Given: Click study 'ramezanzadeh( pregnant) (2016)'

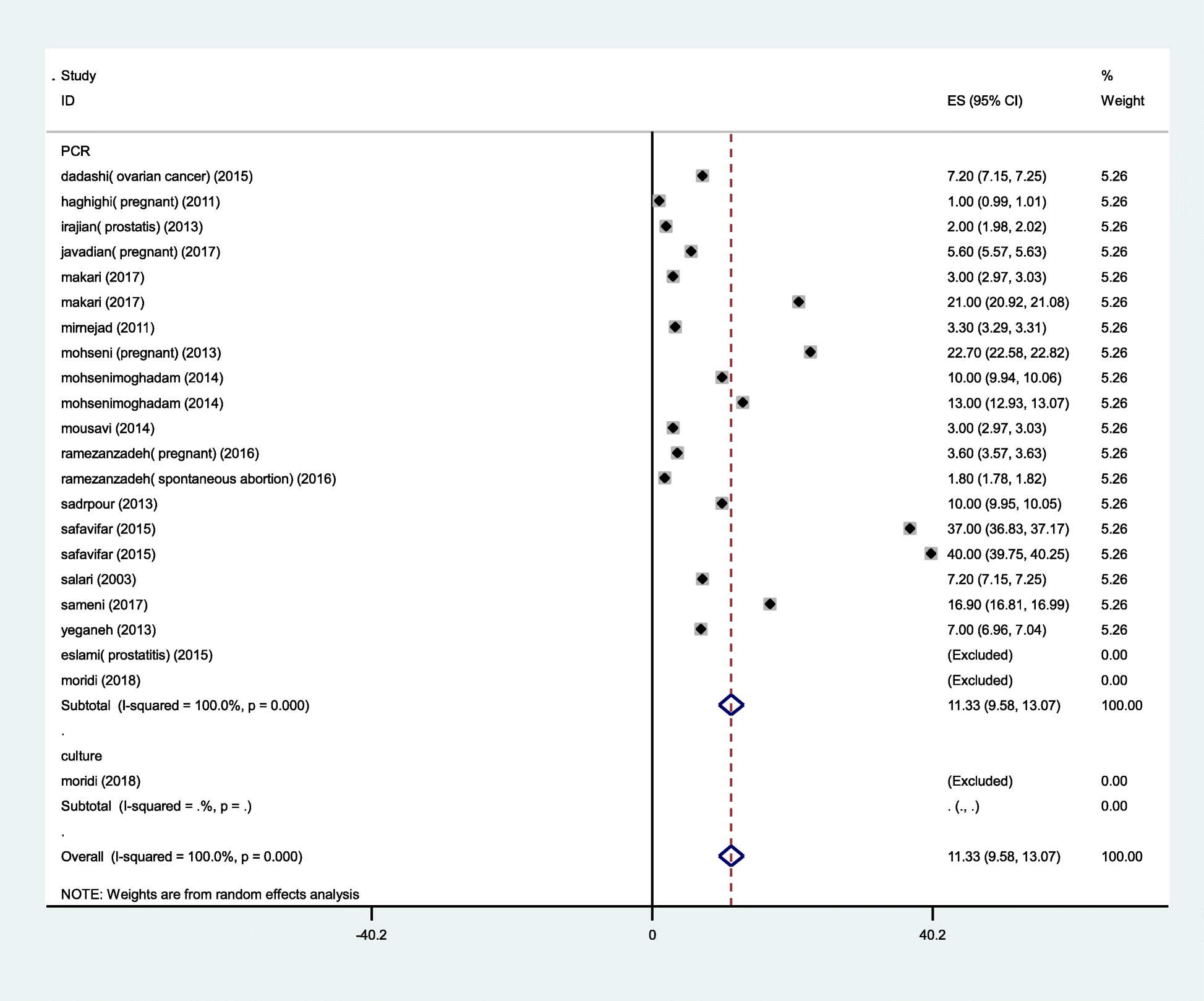Looking at the screenshot, I should coord(160,453).
